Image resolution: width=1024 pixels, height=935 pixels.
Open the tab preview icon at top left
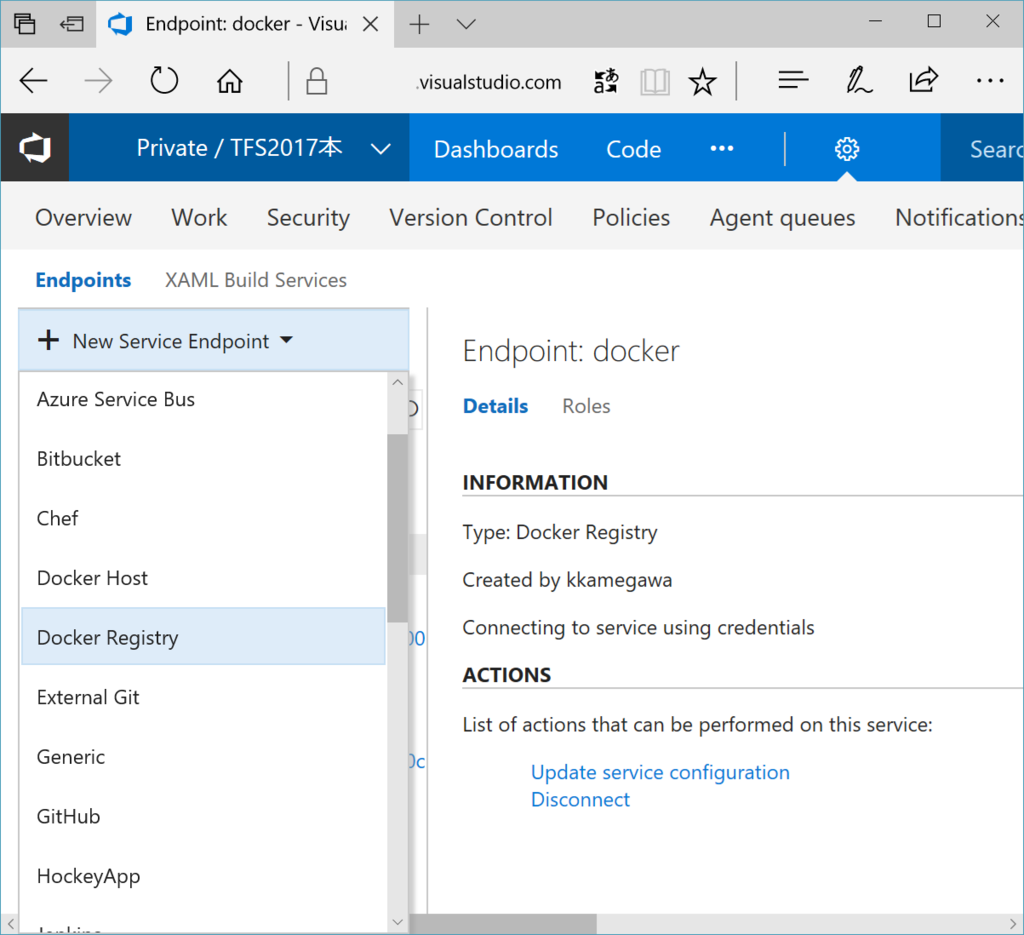(x=25, y=24)
